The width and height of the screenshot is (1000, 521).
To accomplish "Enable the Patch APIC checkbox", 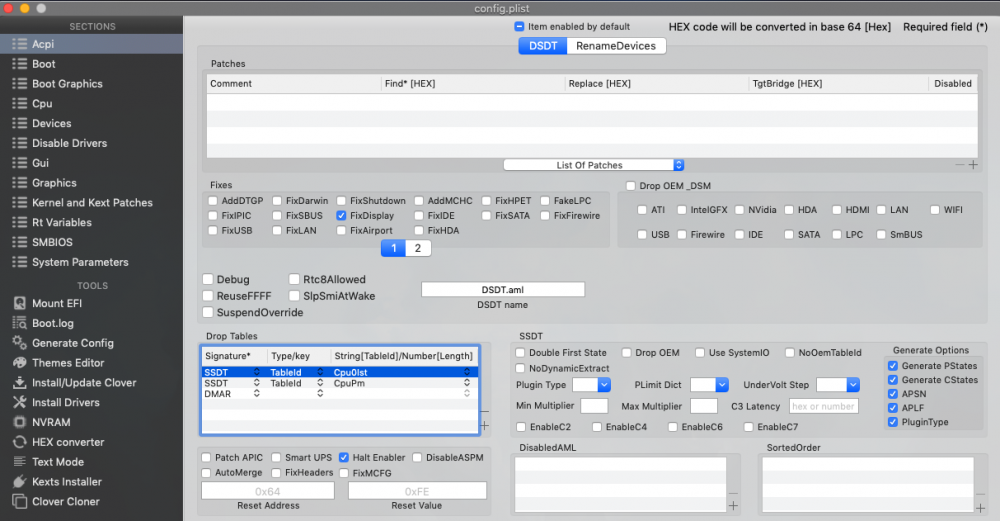I will click(x=206, y=457).
